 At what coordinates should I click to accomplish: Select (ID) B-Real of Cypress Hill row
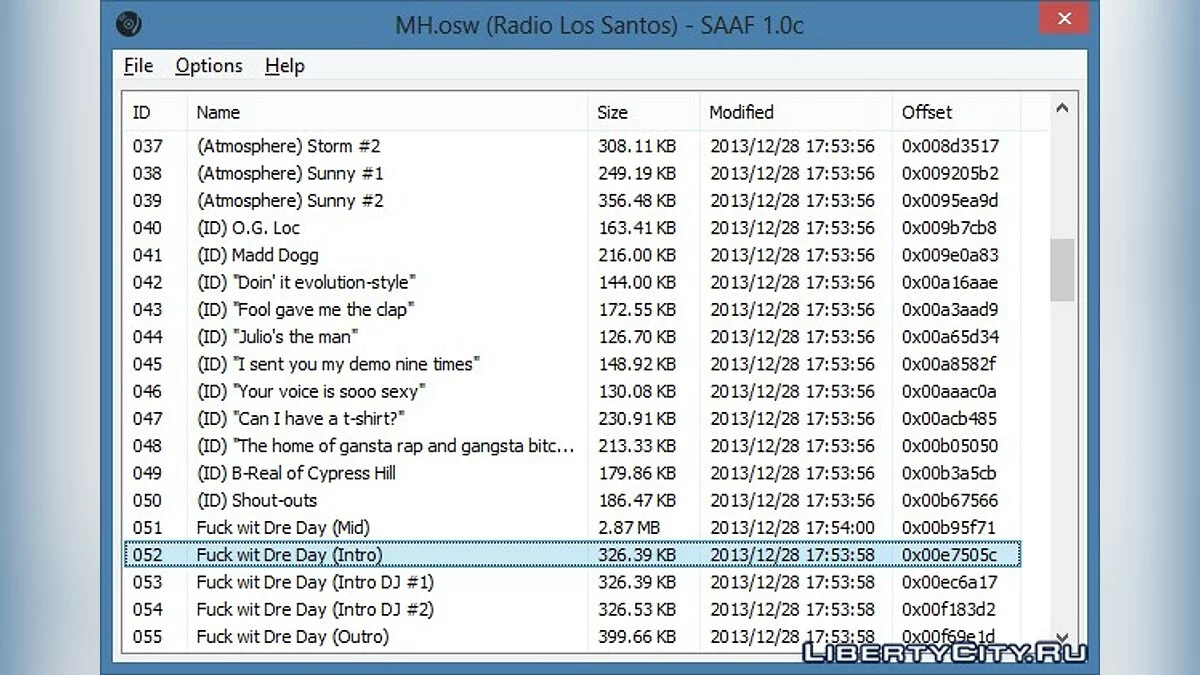pos(297,473)
